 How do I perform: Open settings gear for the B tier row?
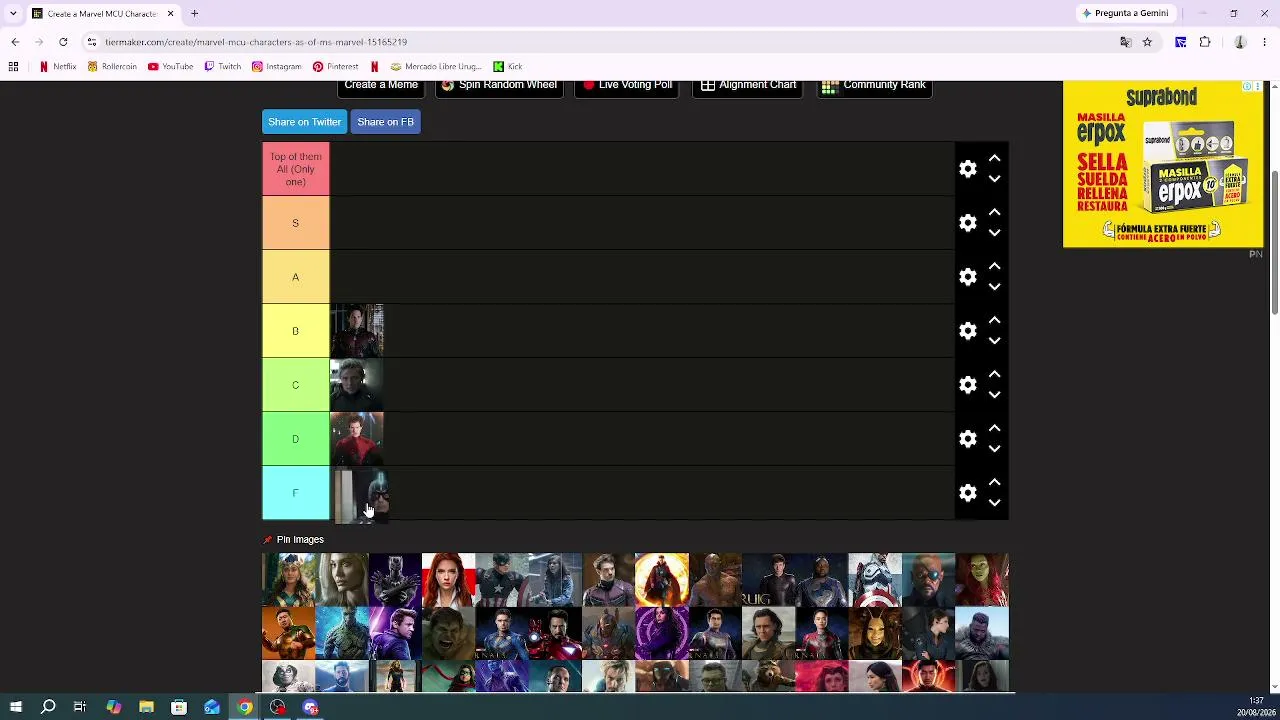coord(967,331)
